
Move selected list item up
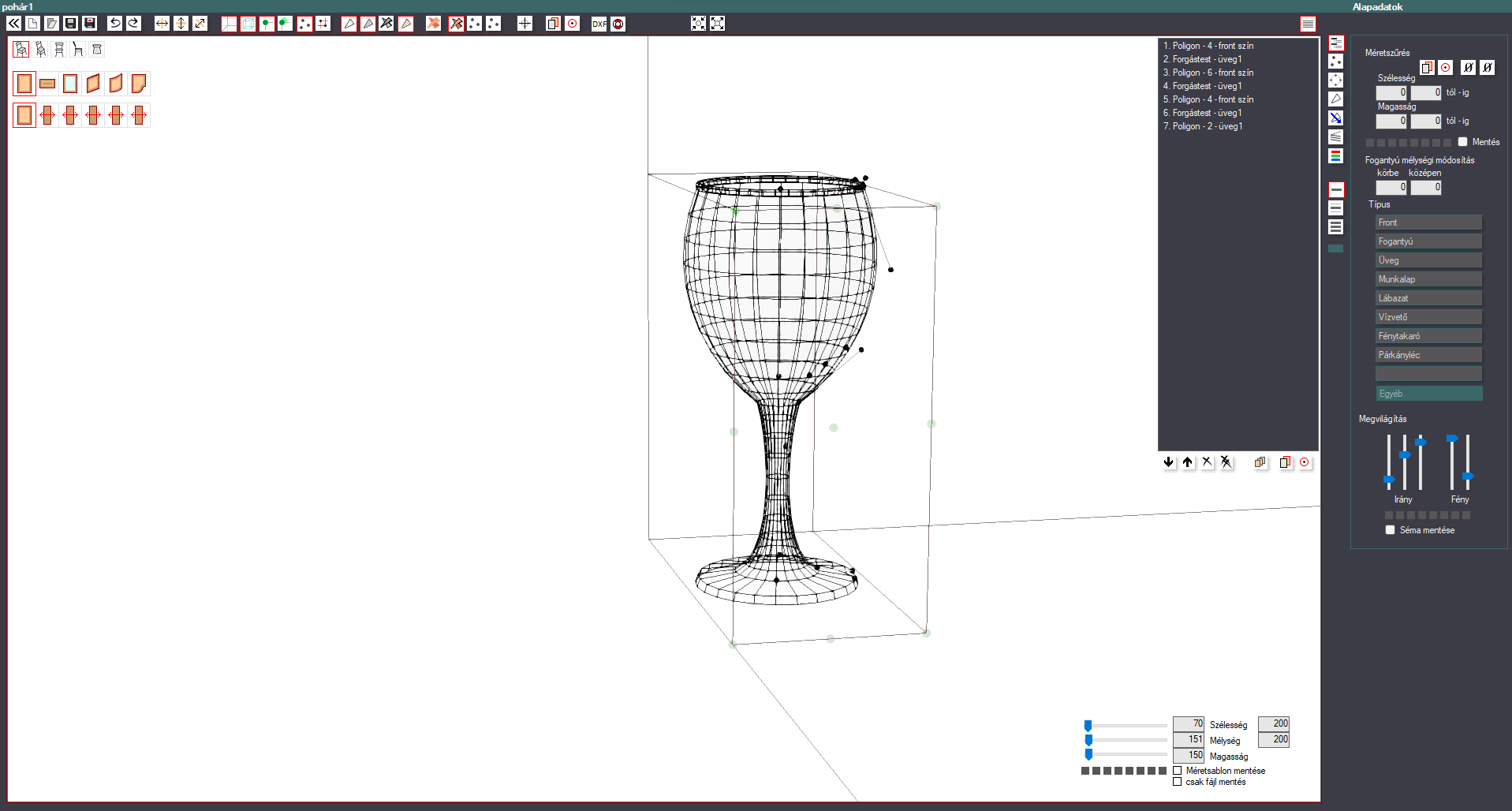coord(1188,462)
